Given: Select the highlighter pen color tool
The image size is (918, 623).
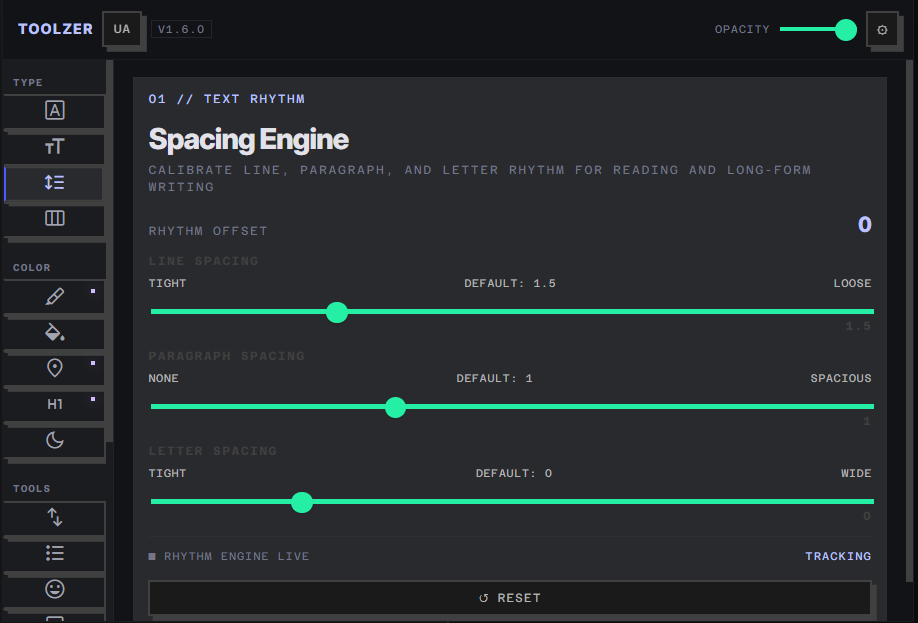Looking at the screenshot, I should (x=54, y=297).
